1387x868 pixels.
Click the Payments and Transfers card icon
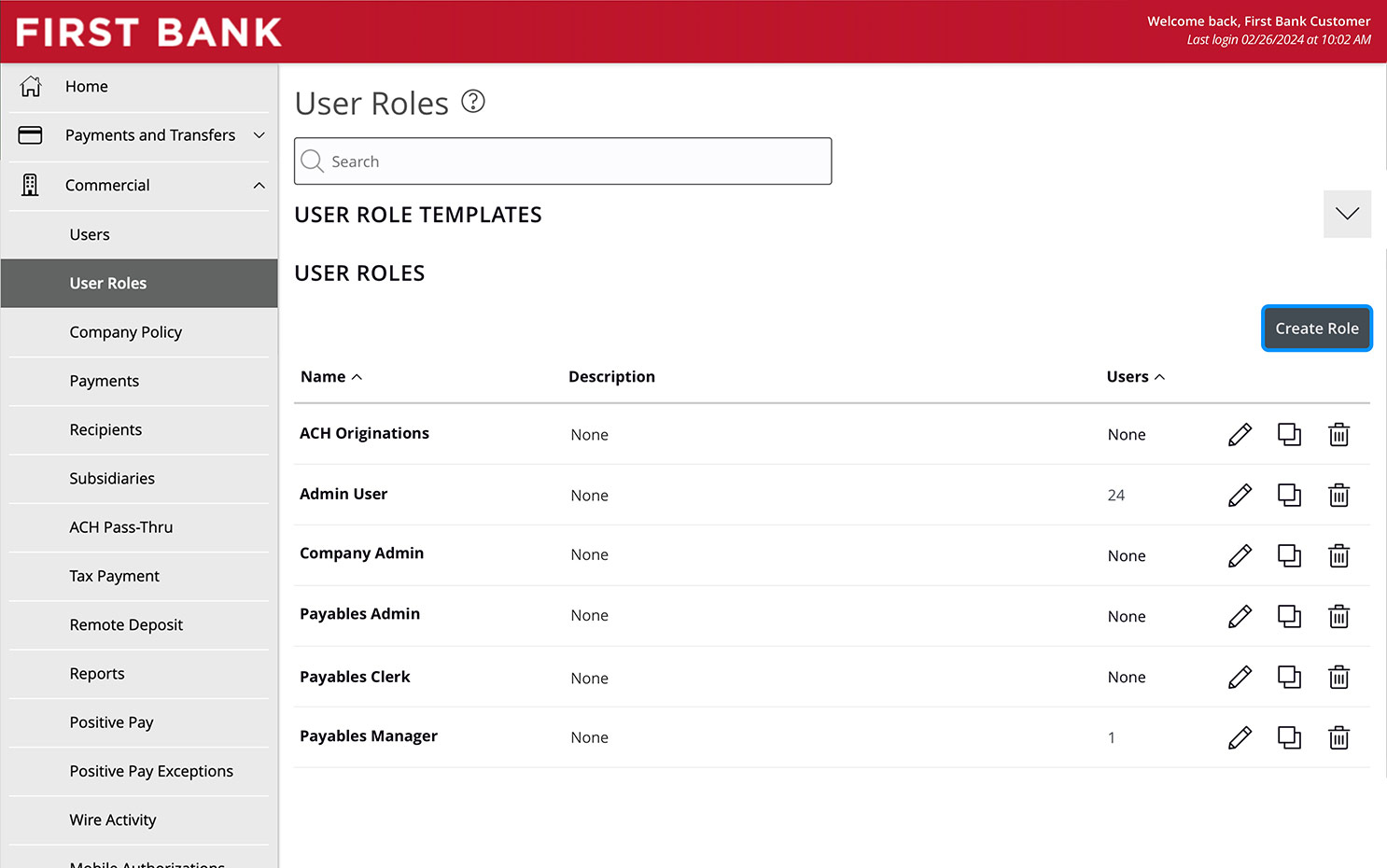[31, 135]
